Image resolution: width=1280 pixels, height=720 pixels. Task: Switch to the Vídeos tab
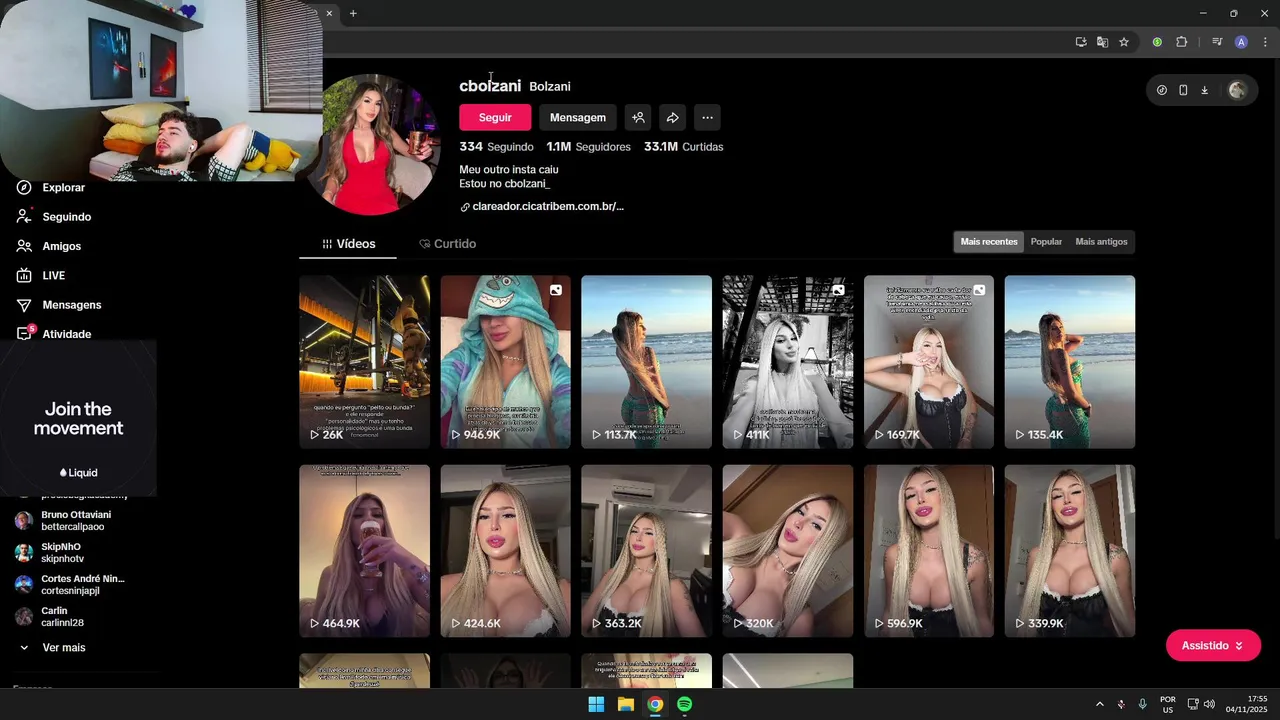(x=348, y=244)
